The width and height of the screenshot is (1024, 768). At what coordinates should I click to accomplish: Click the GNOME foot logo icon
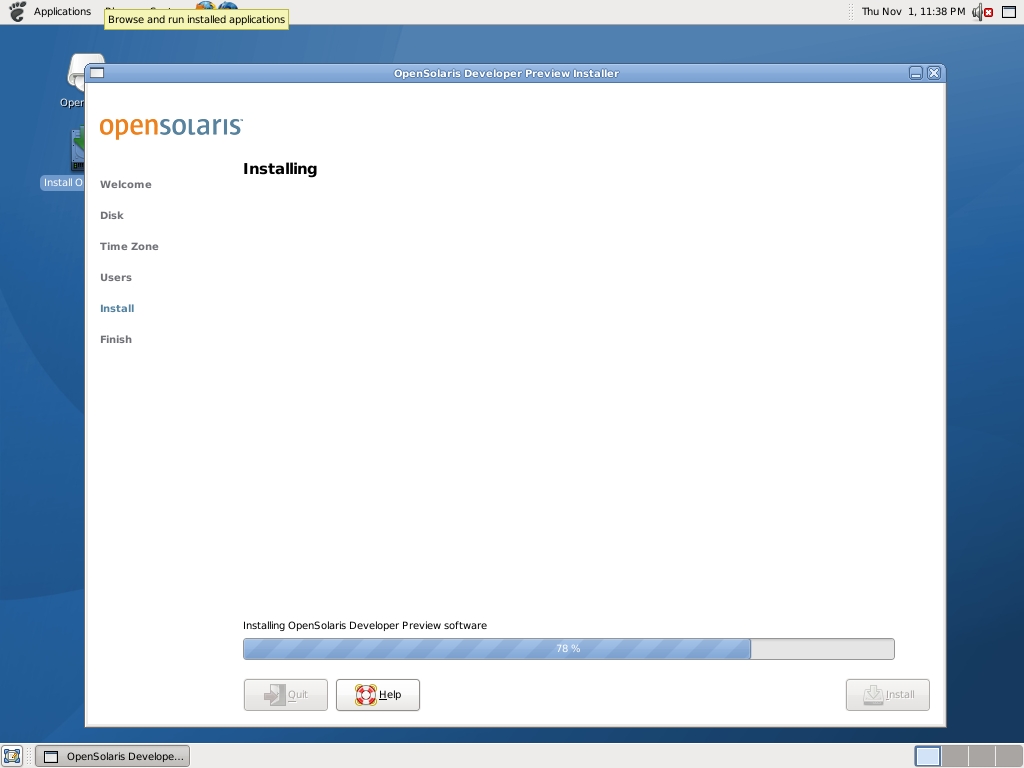tap(16, 12)
